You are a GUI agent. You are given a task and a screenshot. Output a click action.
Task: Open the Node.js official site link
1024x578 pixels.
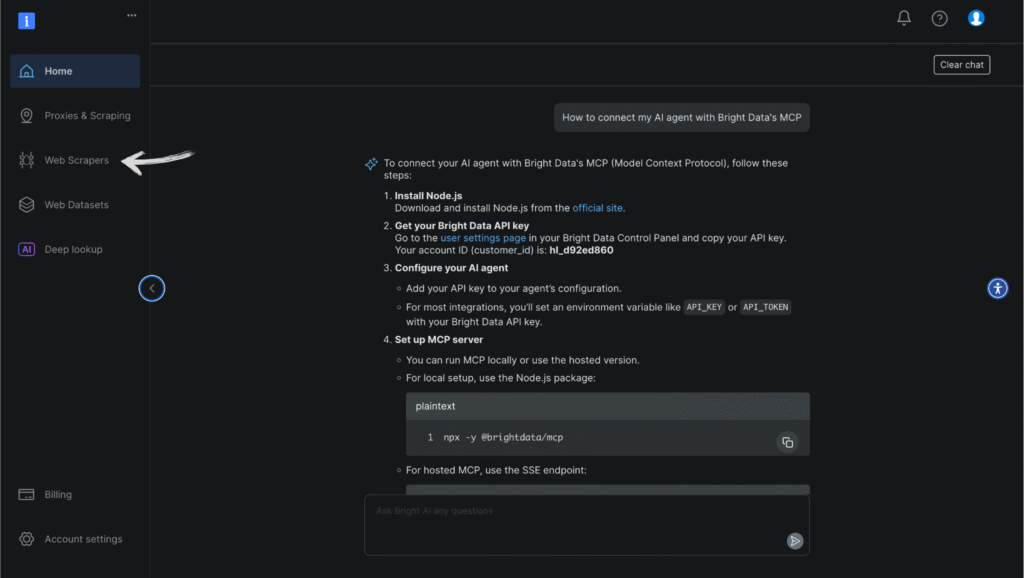tap(597, 208)
